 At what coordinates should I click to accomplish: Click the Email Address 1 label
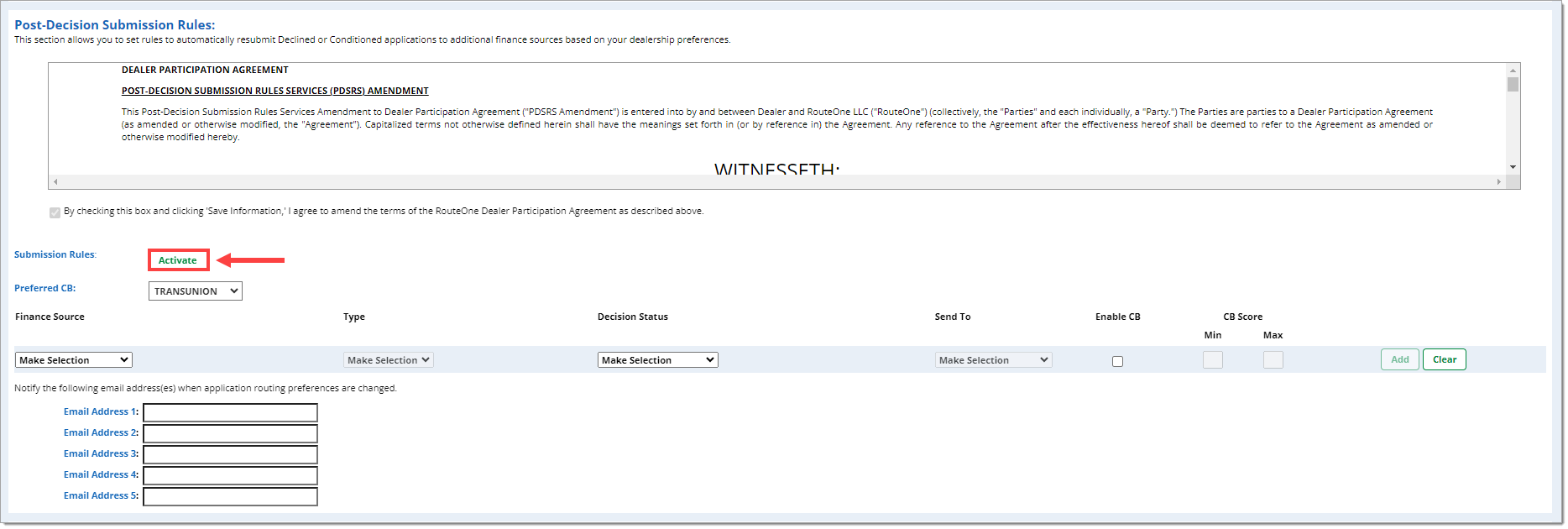pyautogui.click(x=101, y=411)
